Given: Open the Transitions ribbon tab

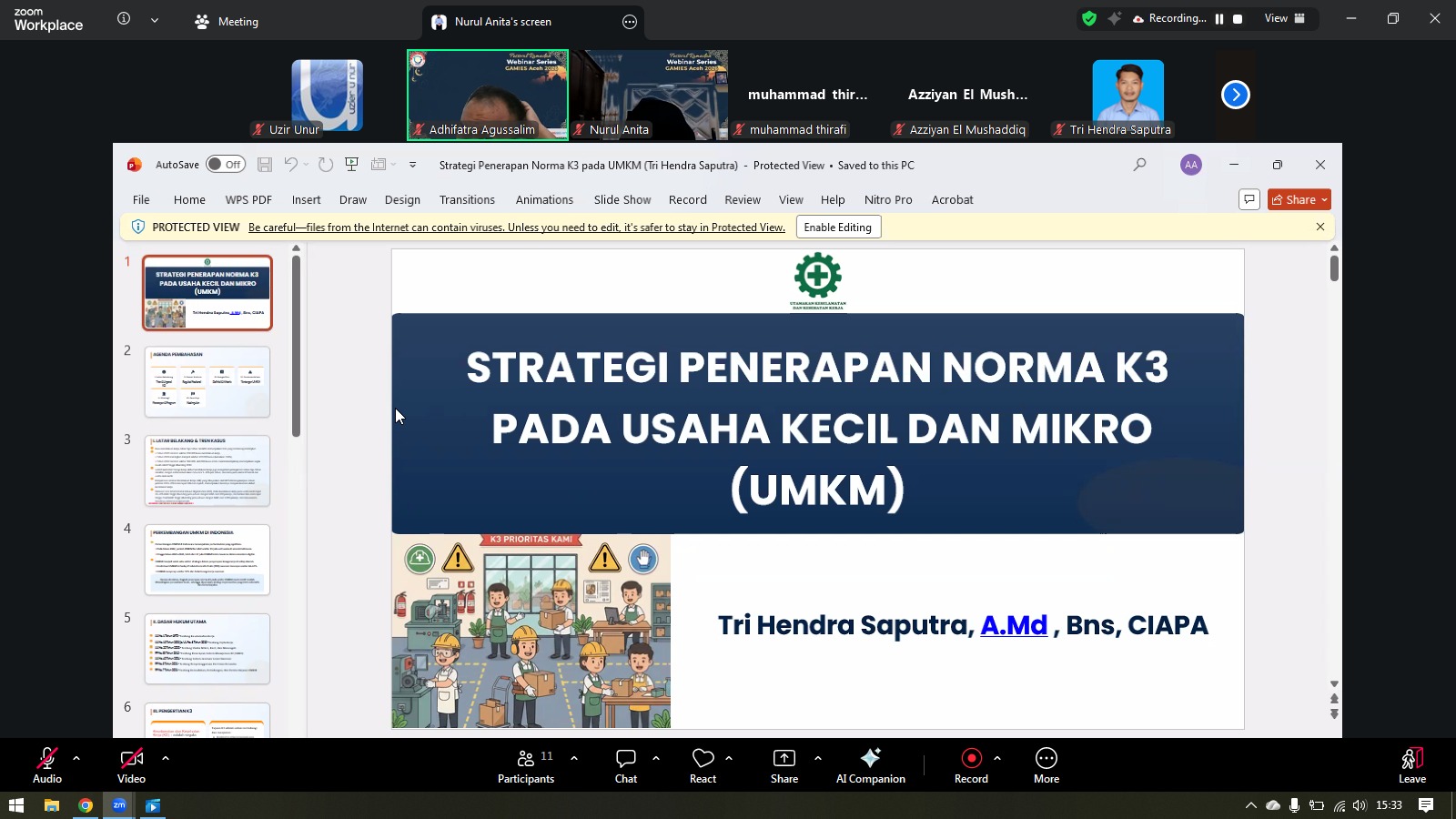Looking at the screenshot, I should pyautogui.click(x=467, y=200).
